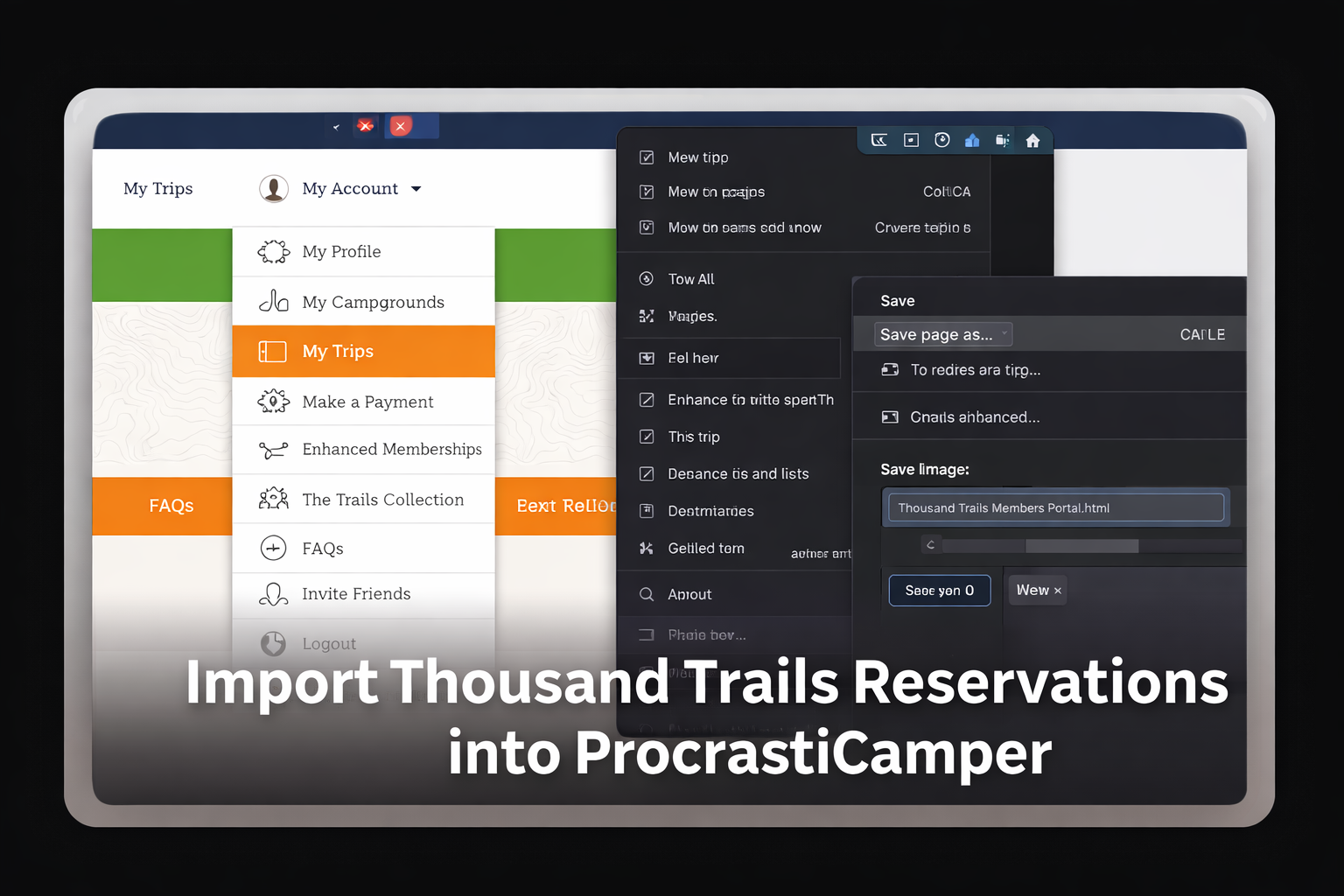Image resolution: width=1344 pixels, height=896 pixels.
Task: Click the square window toolbar icon
Action: (911, 140)
